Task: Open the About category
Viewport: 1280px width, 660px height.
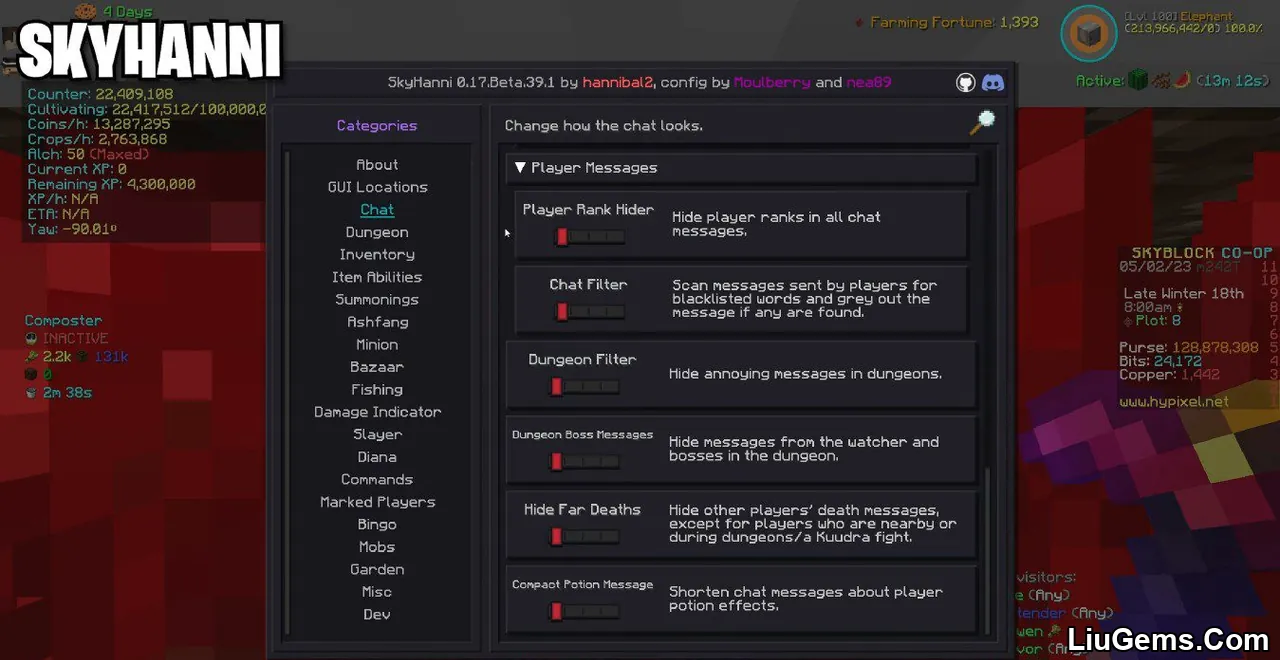Action: [377, 165]
